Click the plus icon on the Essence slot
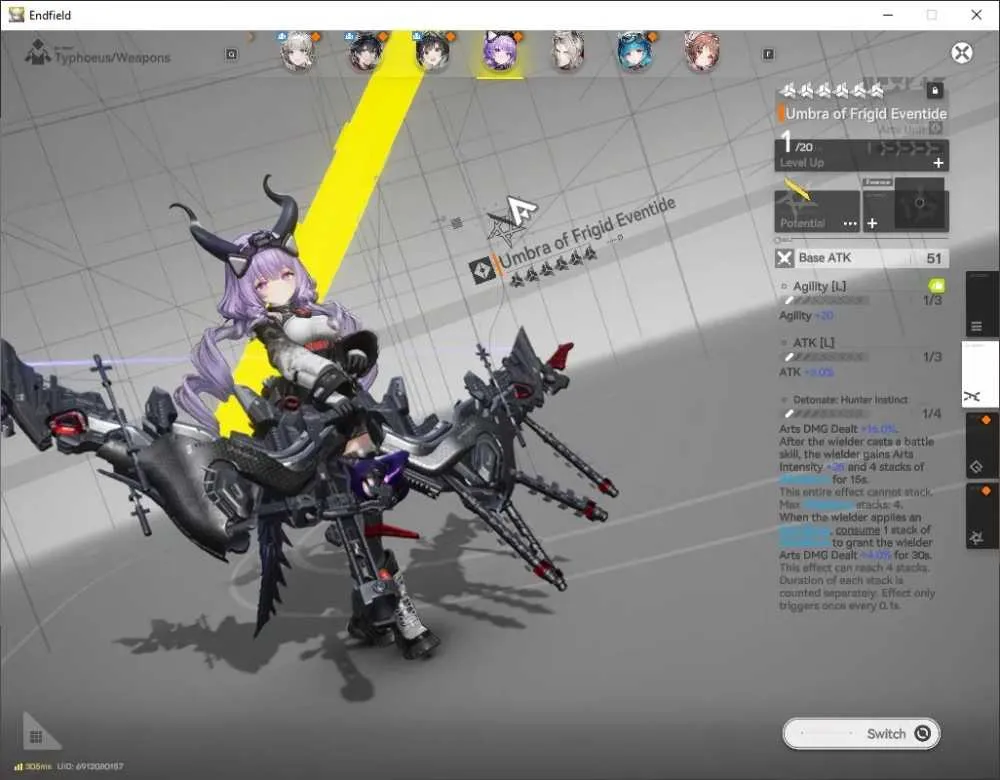This screenshot has height=780, width=1000. point(872,223)
